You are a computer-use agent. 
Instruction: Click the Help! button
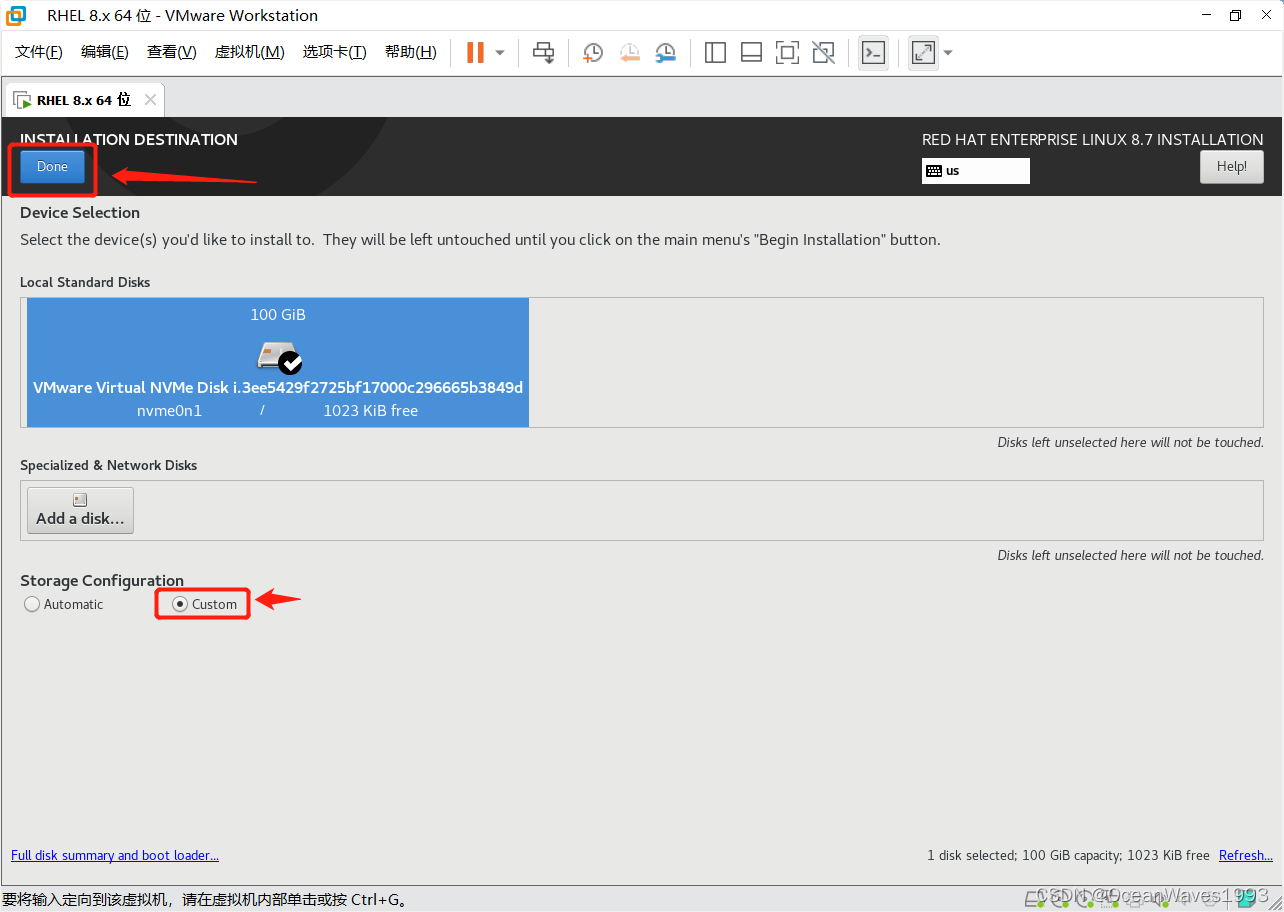pyautogui.click(x=1232, y=167)
